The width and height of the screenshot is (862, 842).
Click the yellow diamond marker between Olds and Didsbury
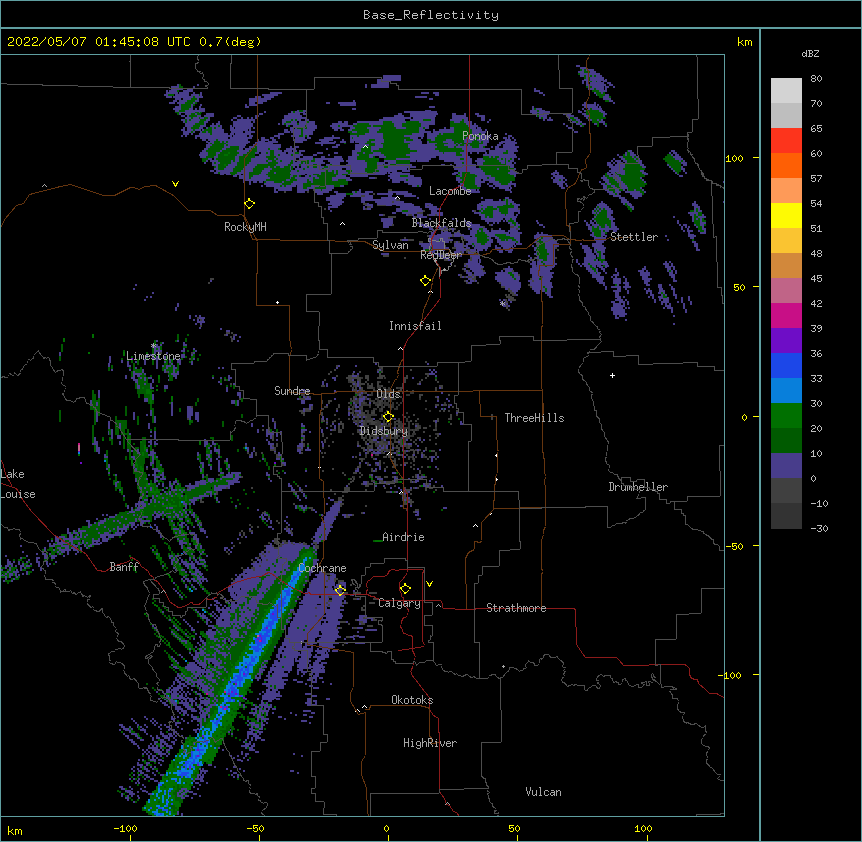click(388, 416)
